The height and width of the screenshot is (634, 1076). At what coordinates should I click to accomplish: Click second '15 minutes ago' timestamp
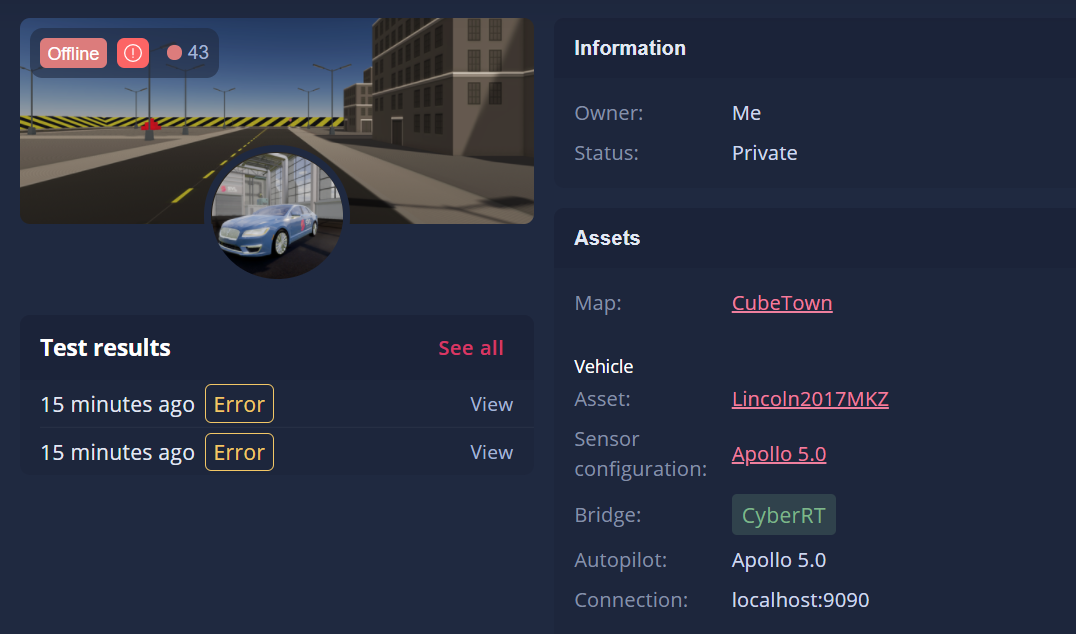tap(117, 453)
